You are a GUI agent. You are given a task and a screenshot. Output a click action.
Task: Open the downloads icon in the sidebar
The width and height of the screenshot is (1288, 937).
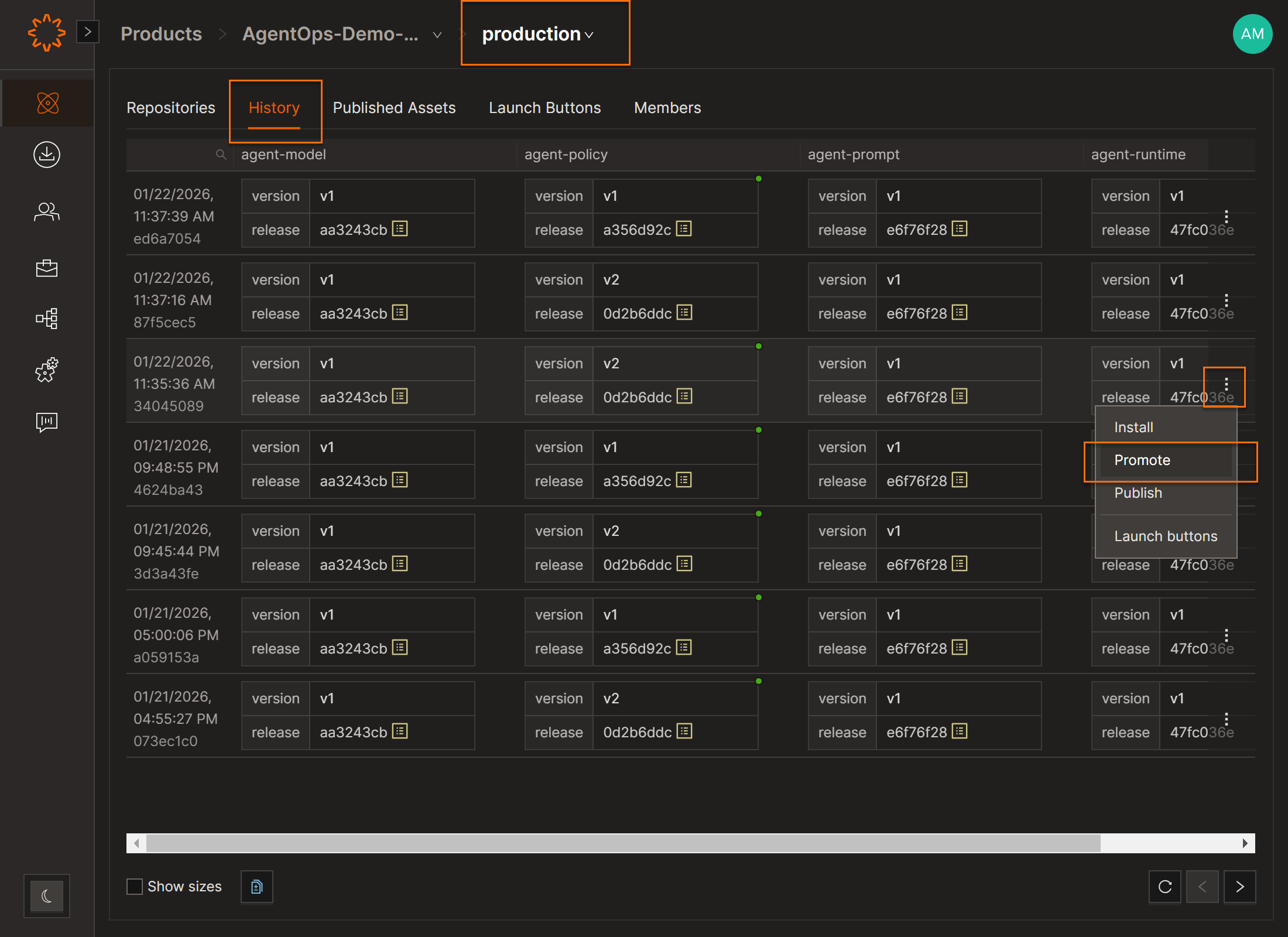tap(47, 155)
